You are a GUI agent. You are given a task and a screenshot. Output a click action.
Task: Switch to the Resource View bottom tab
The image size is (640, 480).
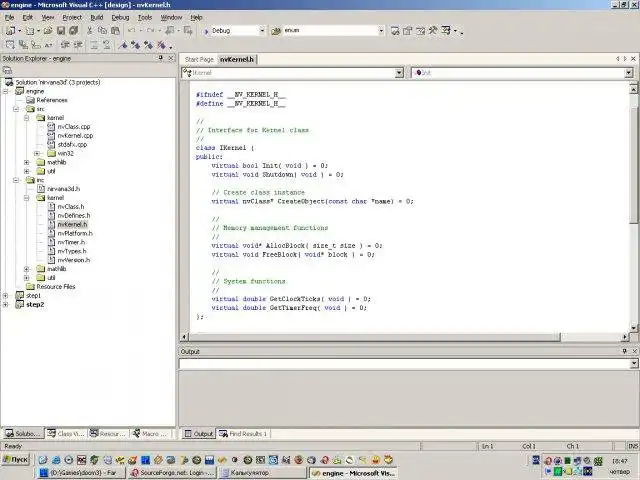click(x=107, y=433)
